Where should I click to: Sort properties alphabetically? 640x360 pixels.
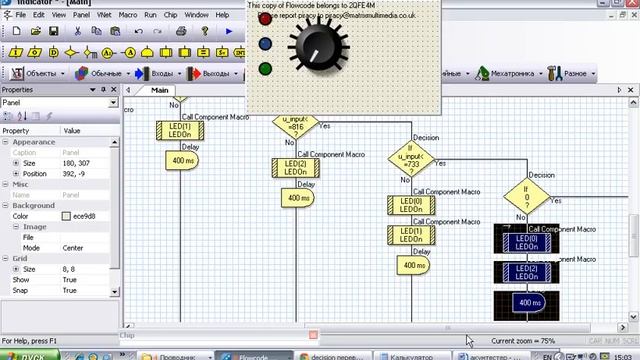[x=22, y=116]
